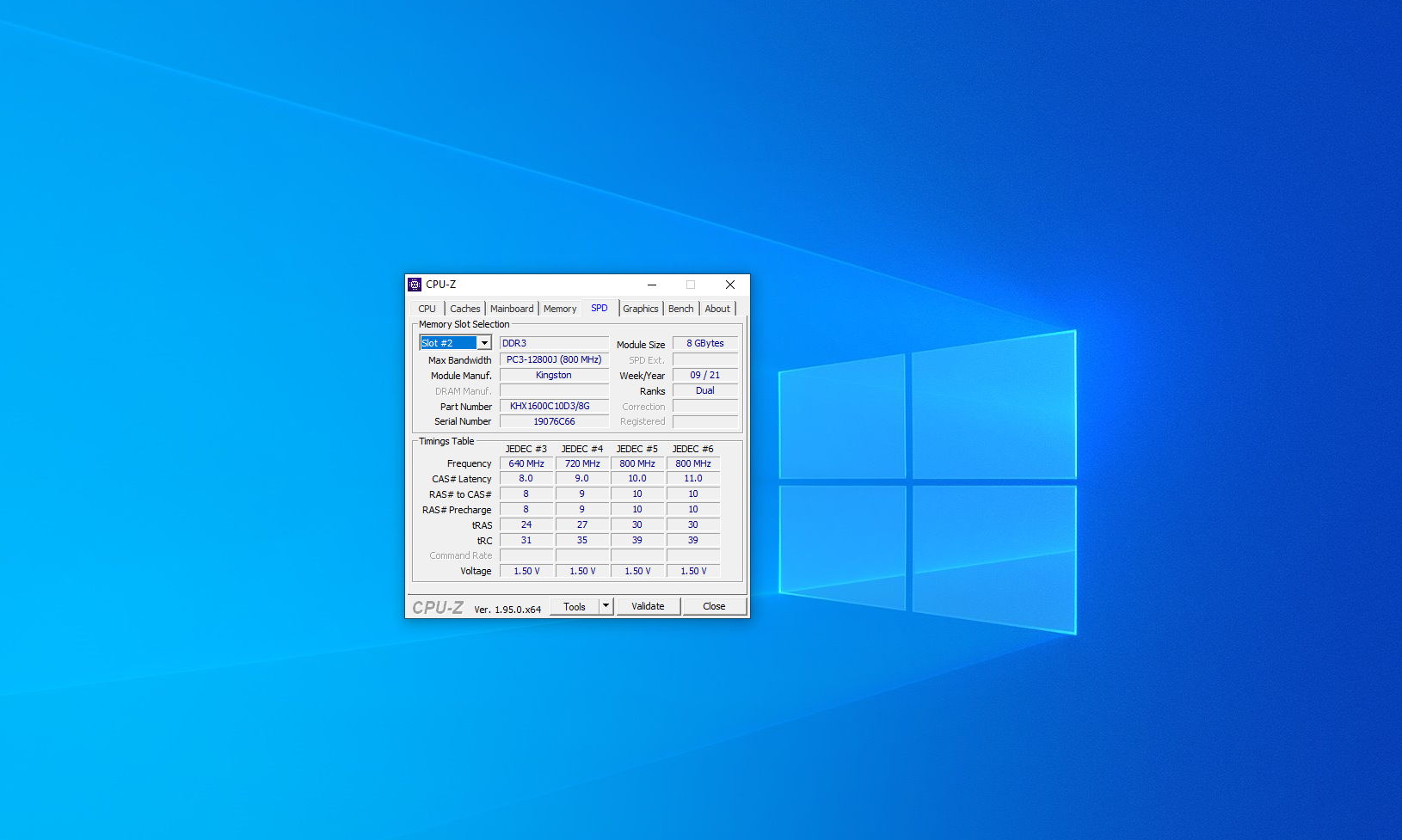Click the Memory Slot Selection group title
Viewport: 1402px width, 840px height.
tap(464, 324)
